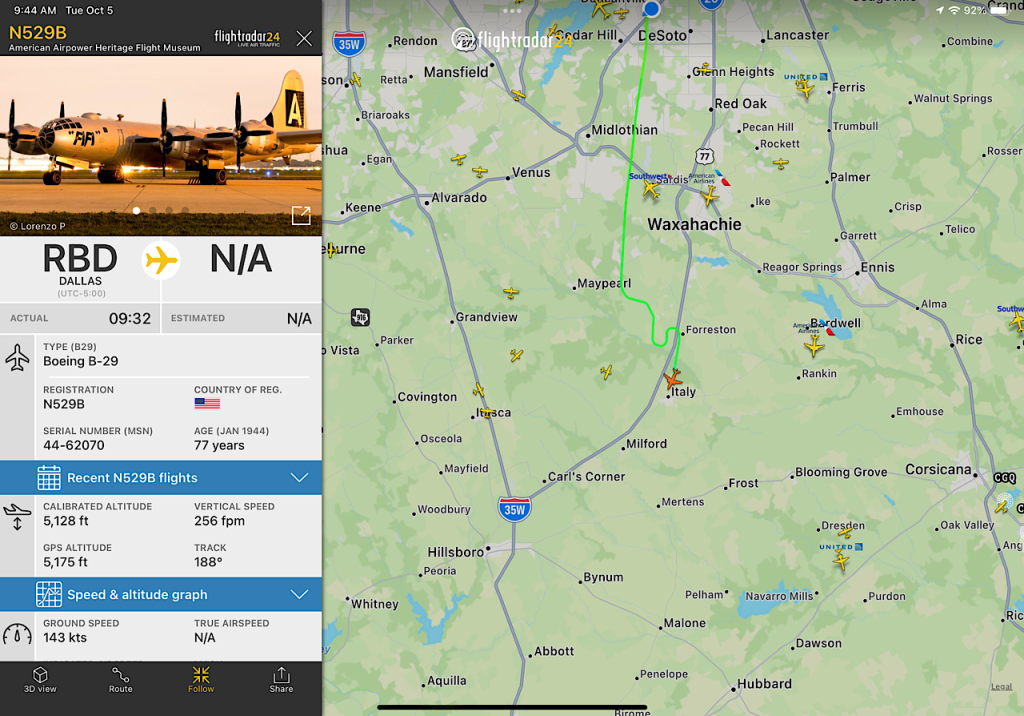The image size is (1024, 716).
Task: Select the American Airlines aircraft near Bardwell
Action: [814, 346]
